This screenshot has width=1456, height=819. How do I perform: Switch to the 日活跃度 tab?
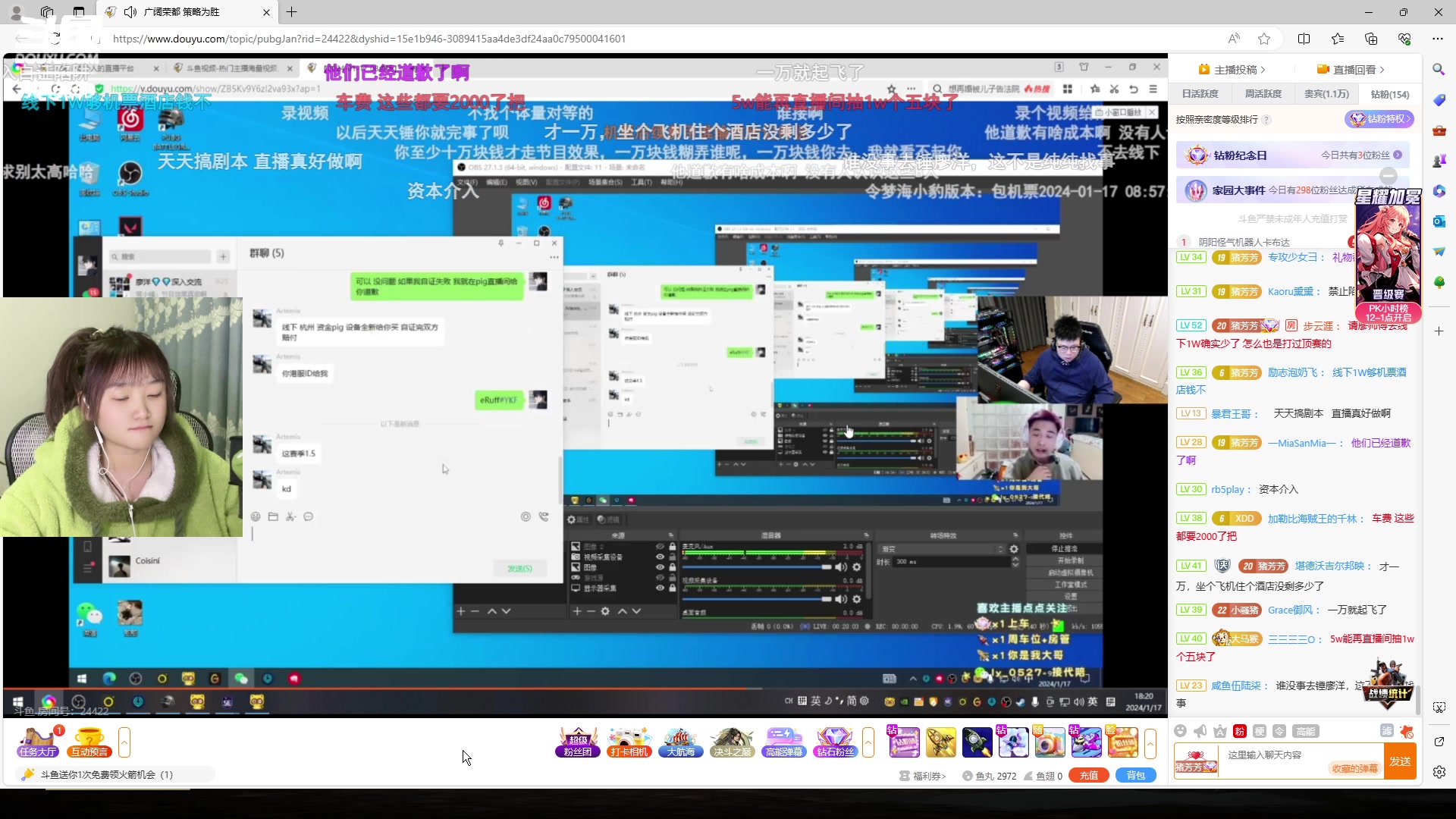(x=1200, y=94)
